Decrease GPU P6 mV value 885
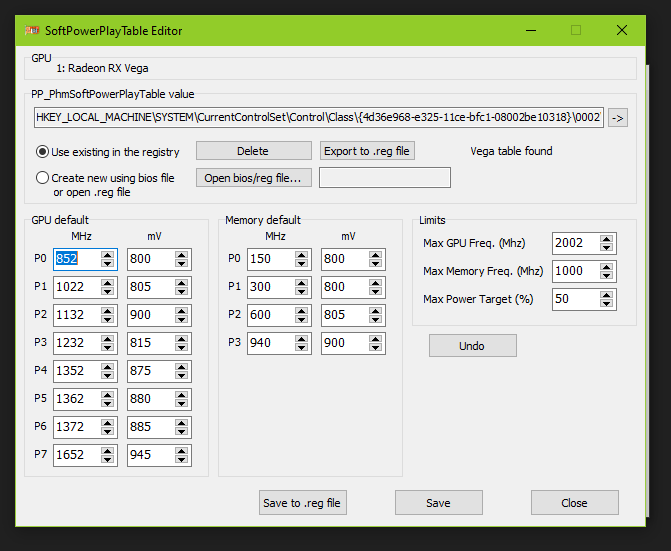 pyautogui.click(x=181, y=432)
